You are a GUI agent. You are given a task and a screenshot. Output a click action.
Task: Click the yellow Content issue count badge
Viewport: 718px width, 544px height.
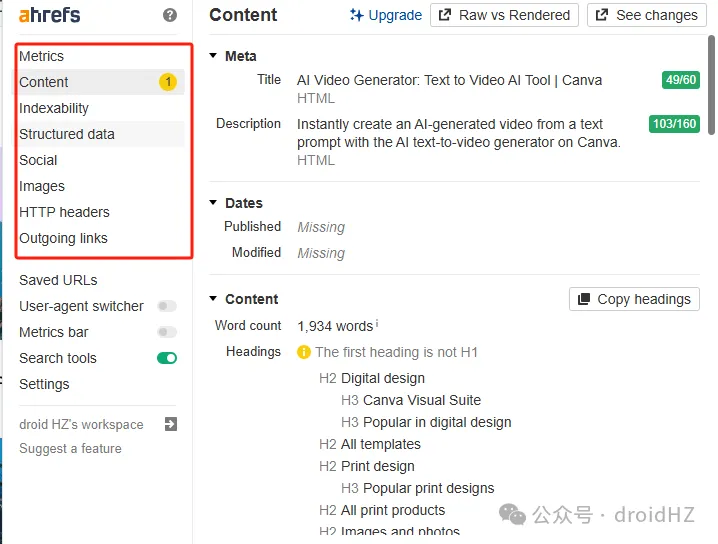168,82
